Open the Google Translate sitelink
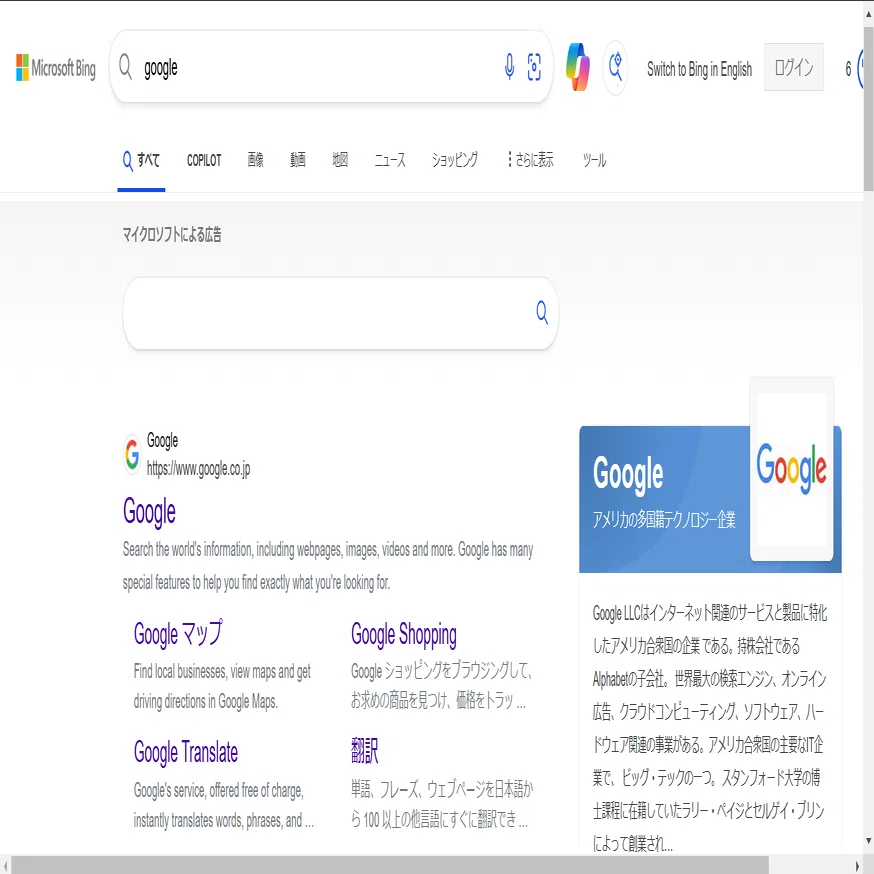This screenshot has width=874, height=874. coord(186,752)
